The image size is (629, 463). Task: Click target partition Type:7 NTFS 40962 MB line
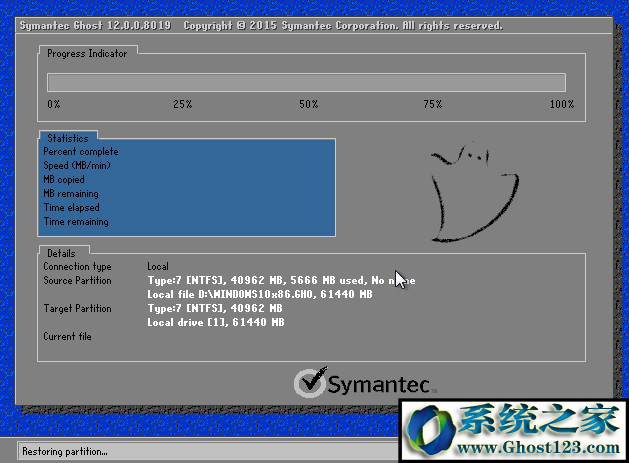[215, 309]
